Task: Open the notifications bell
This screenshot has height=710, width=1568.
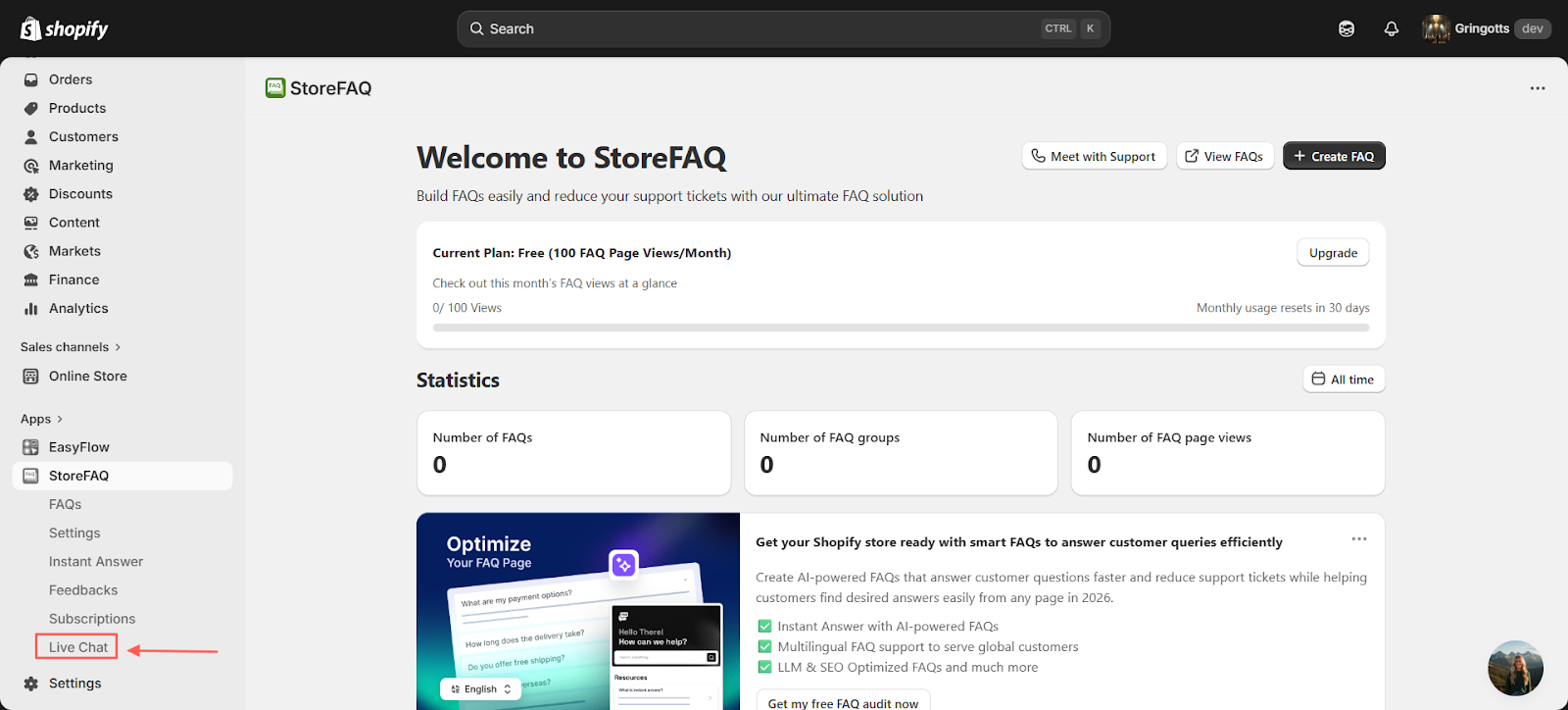Action: coord(1391,28)
